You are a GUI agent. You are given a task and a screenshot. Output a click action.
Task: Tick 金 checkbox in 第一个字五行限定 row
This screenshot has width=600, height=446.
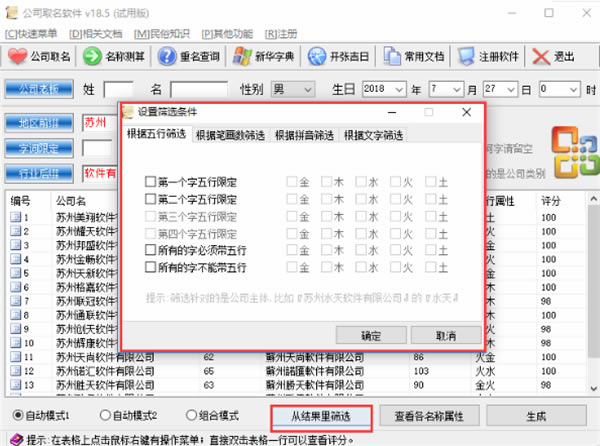tap(292, 181)
